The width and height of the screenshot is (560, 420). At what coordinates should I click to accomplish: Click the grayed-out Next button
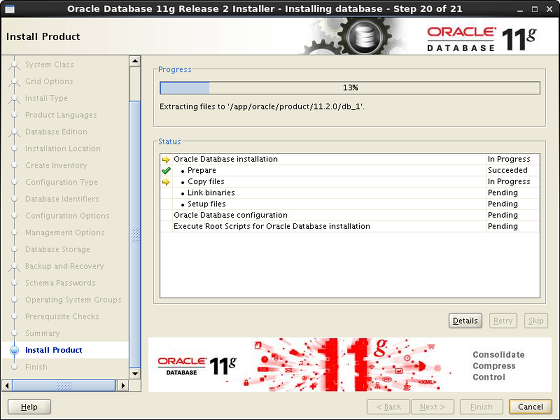[432, 407]
